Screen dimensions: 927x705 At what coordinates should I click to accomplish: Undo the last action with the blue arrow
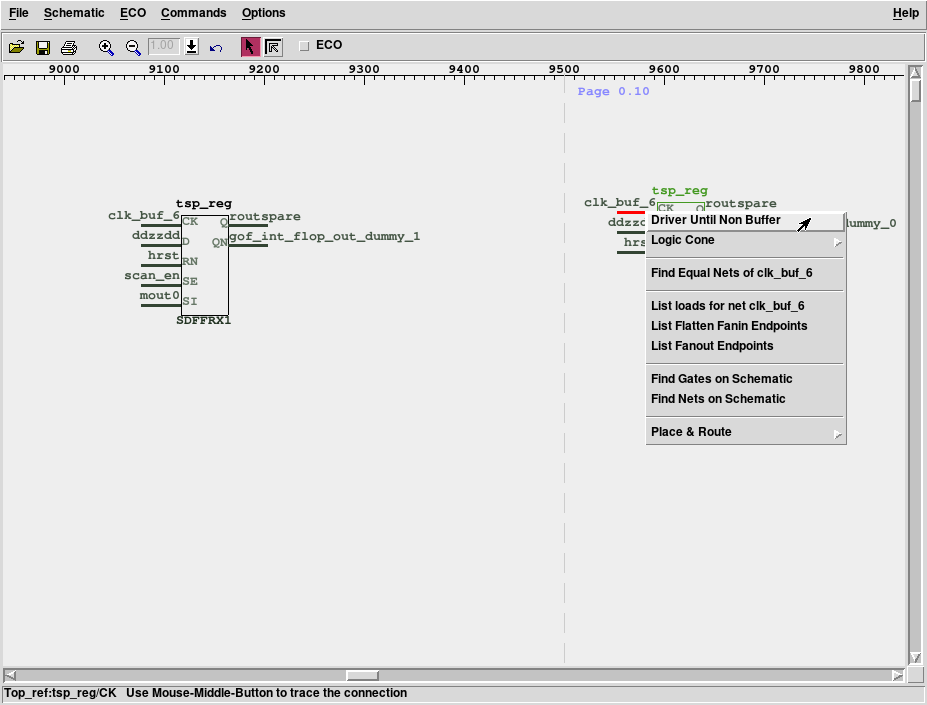[x=216, y=47]
